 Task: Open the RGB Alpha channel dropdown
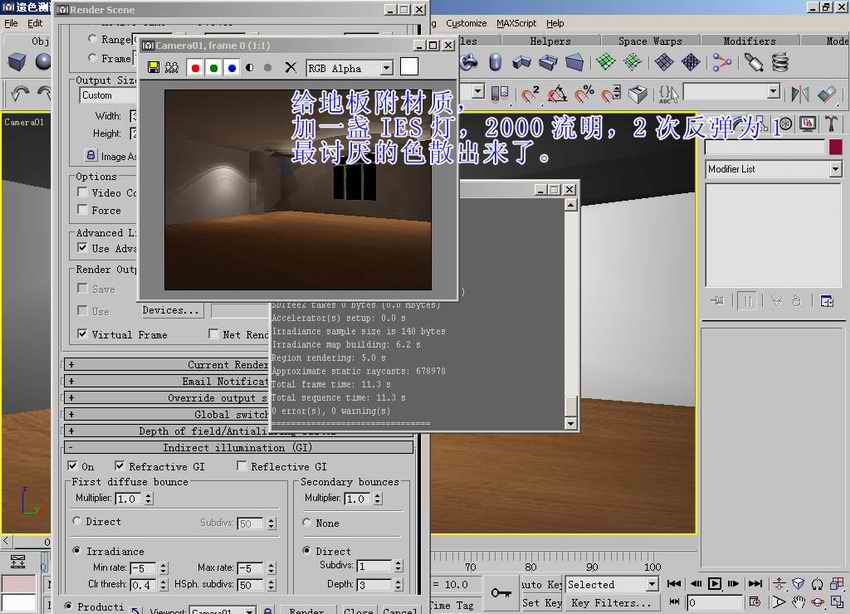pos(349,68)
